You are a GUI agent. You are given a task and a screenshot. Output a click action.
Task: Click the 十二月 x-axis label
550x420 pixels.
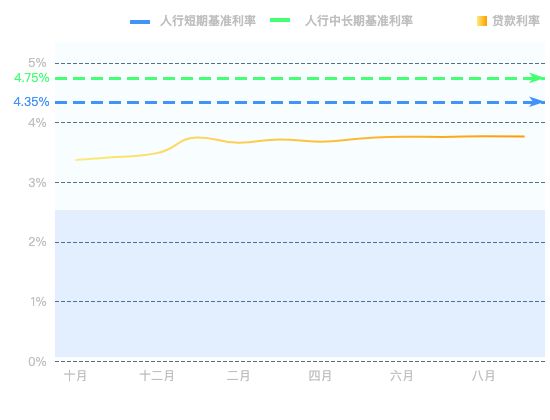click(157, 376)
